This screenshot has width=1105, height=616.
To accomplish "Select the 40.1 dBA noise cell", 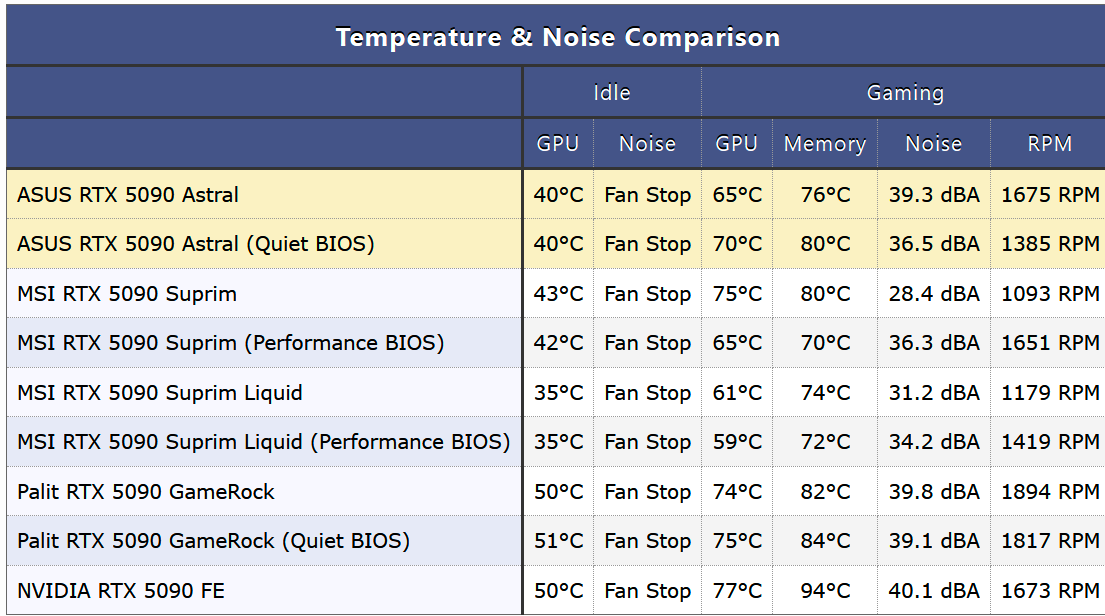I will coord(934,591).
